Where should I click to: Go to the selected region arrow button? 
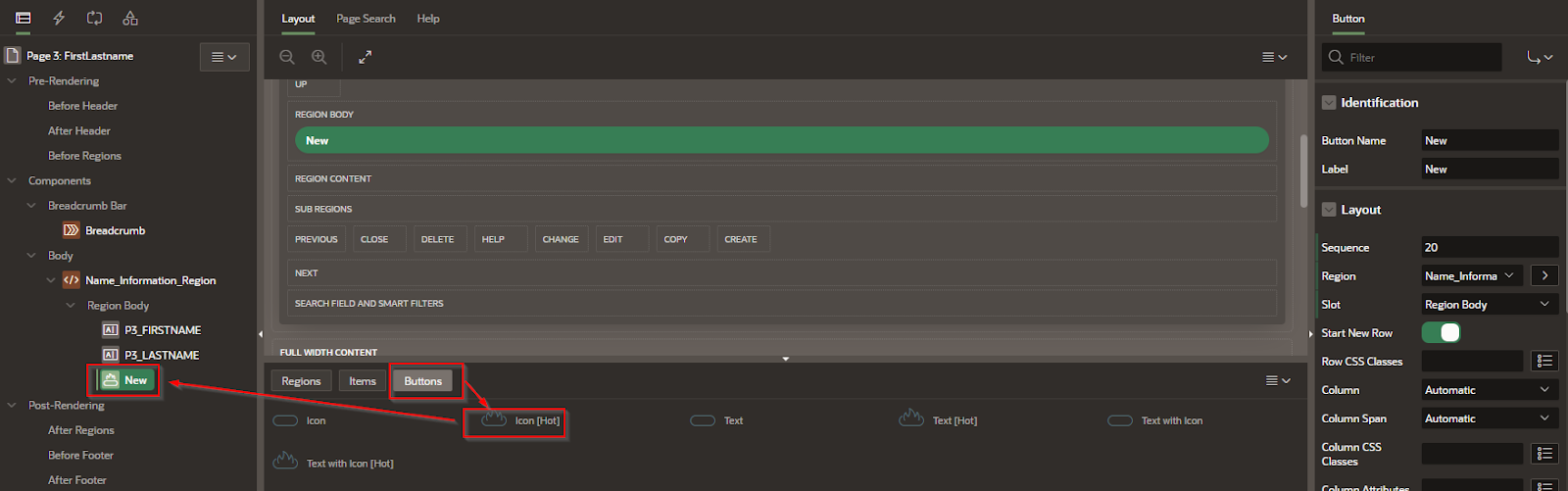[1544, 275]
